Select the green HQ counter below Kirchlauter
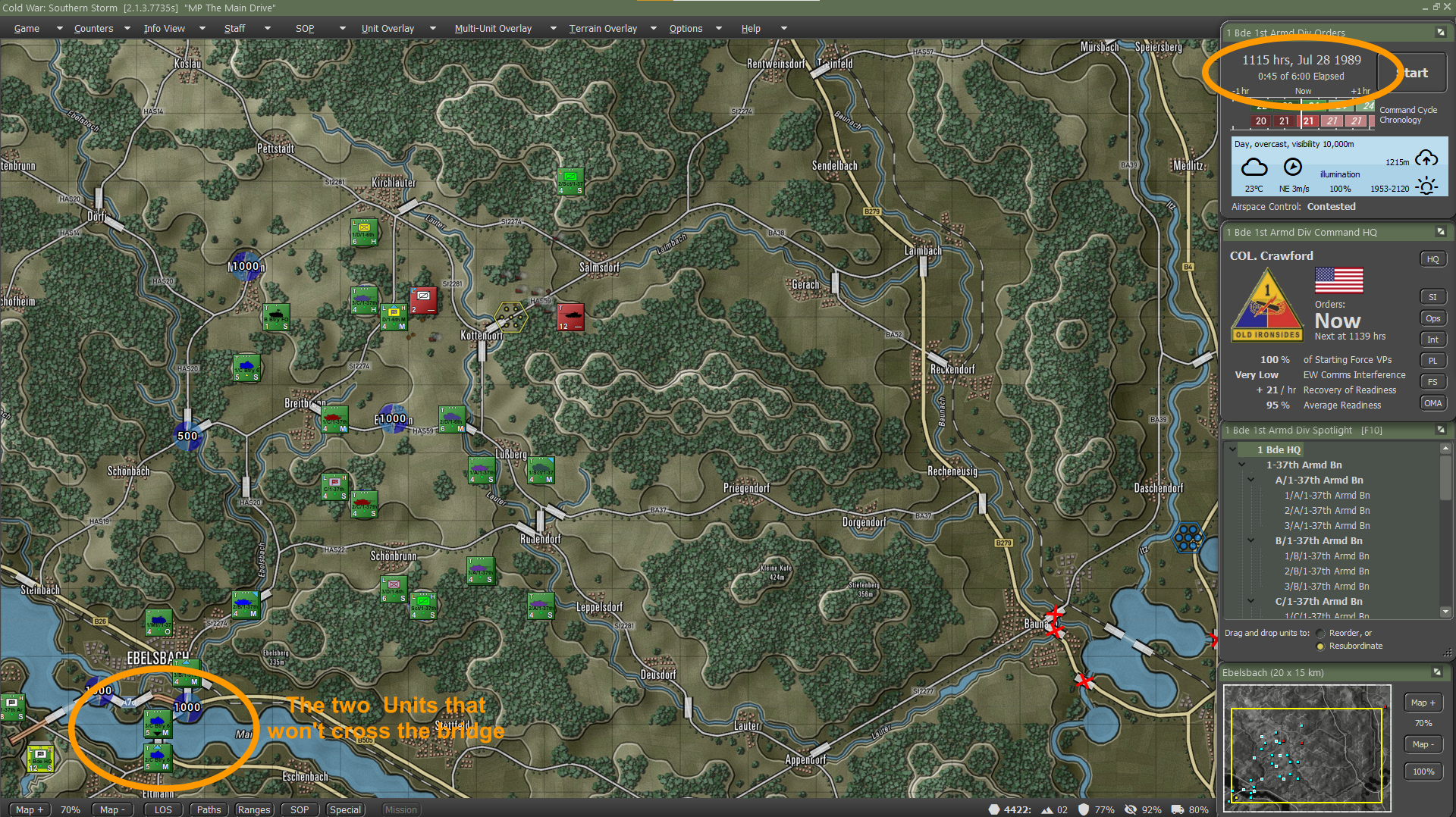This screenshot has height=817, width=1456. pyautogui.click(x=364, y=232)
